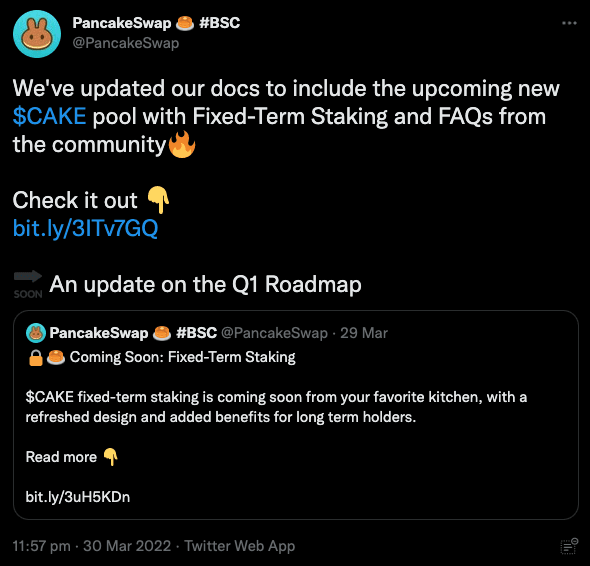Viewport: 590px width, 566px height.
Task: Click the PancakeSwap bunny profile avatar
Action: [x=37, y=34]
